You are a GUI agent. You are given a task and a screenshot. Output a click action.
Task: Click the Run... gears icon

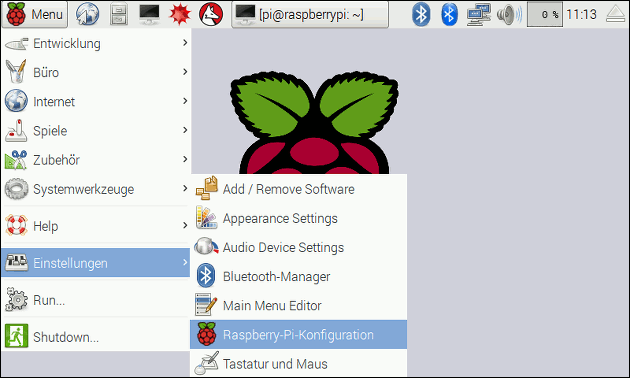[16, 299]
